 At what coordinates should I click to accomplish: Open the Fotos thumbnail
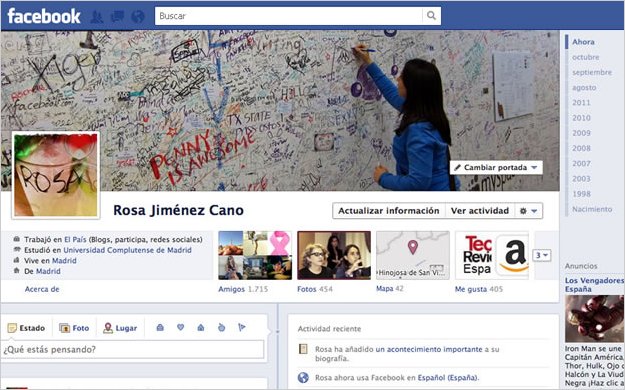[x=334, y=255]
